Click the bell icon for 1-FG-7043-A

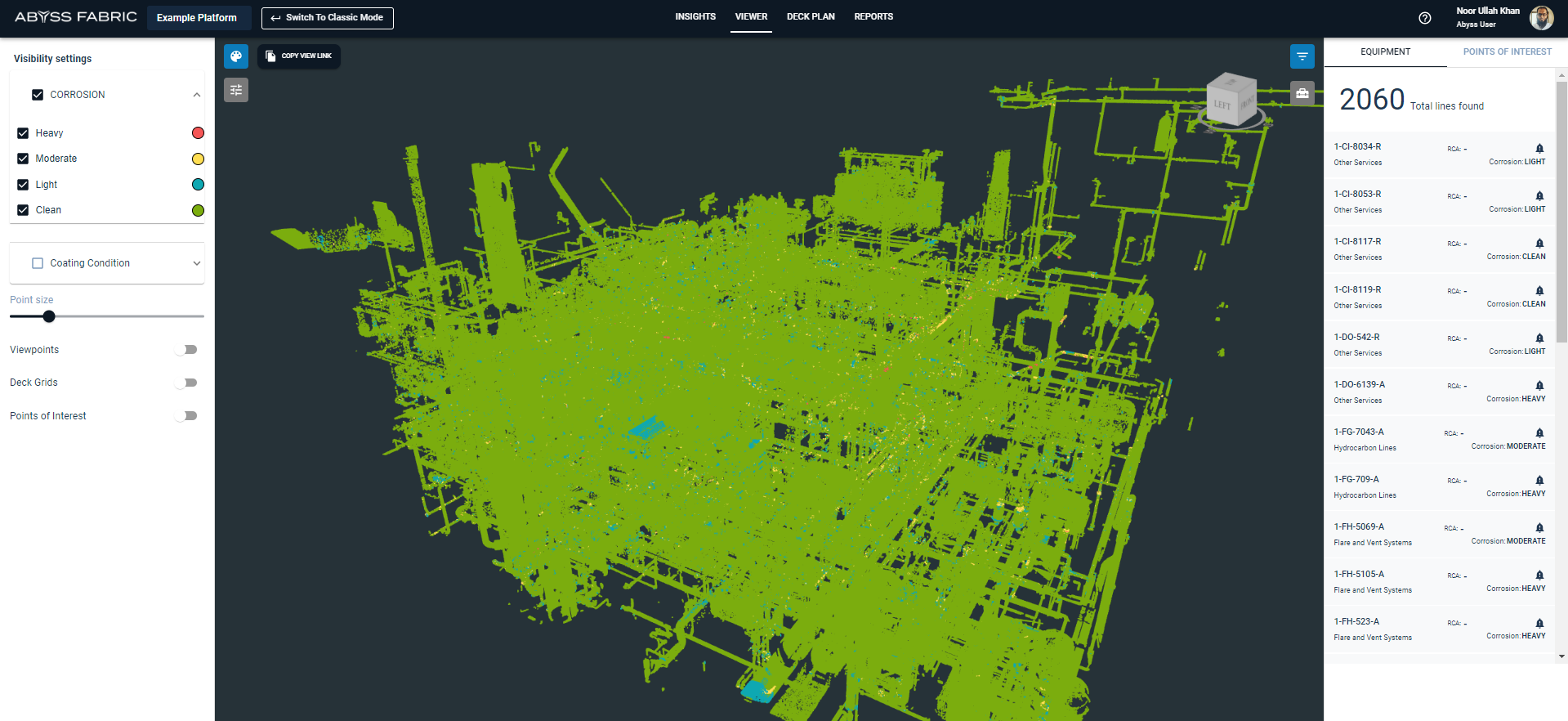click(x=1539, y=433)
